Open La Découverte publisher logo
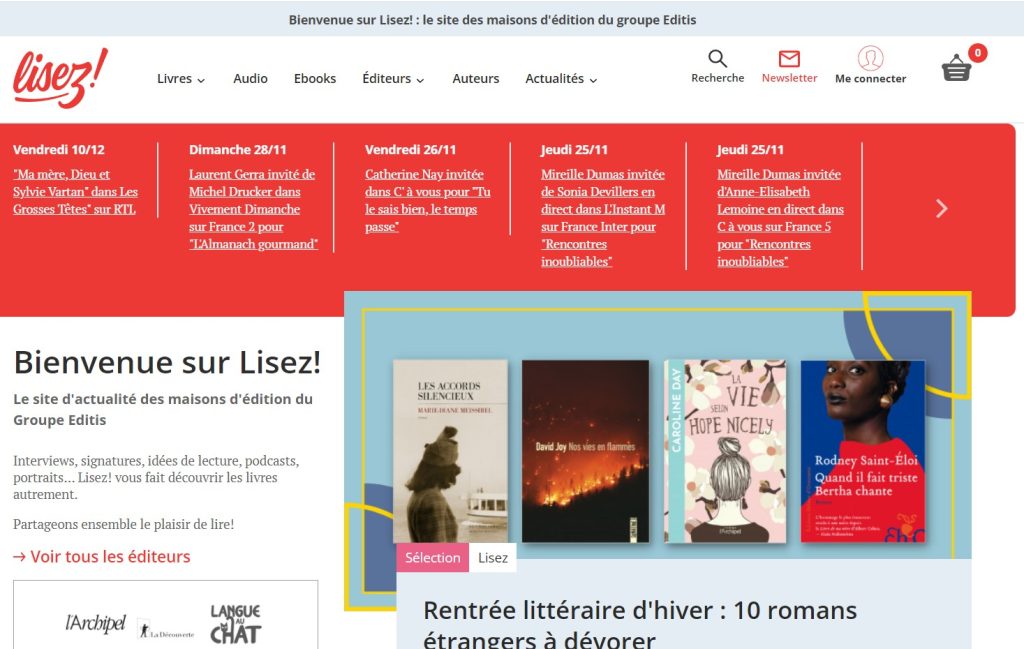1024x649 pixels. pyautogui.click(x=166, y=629)
